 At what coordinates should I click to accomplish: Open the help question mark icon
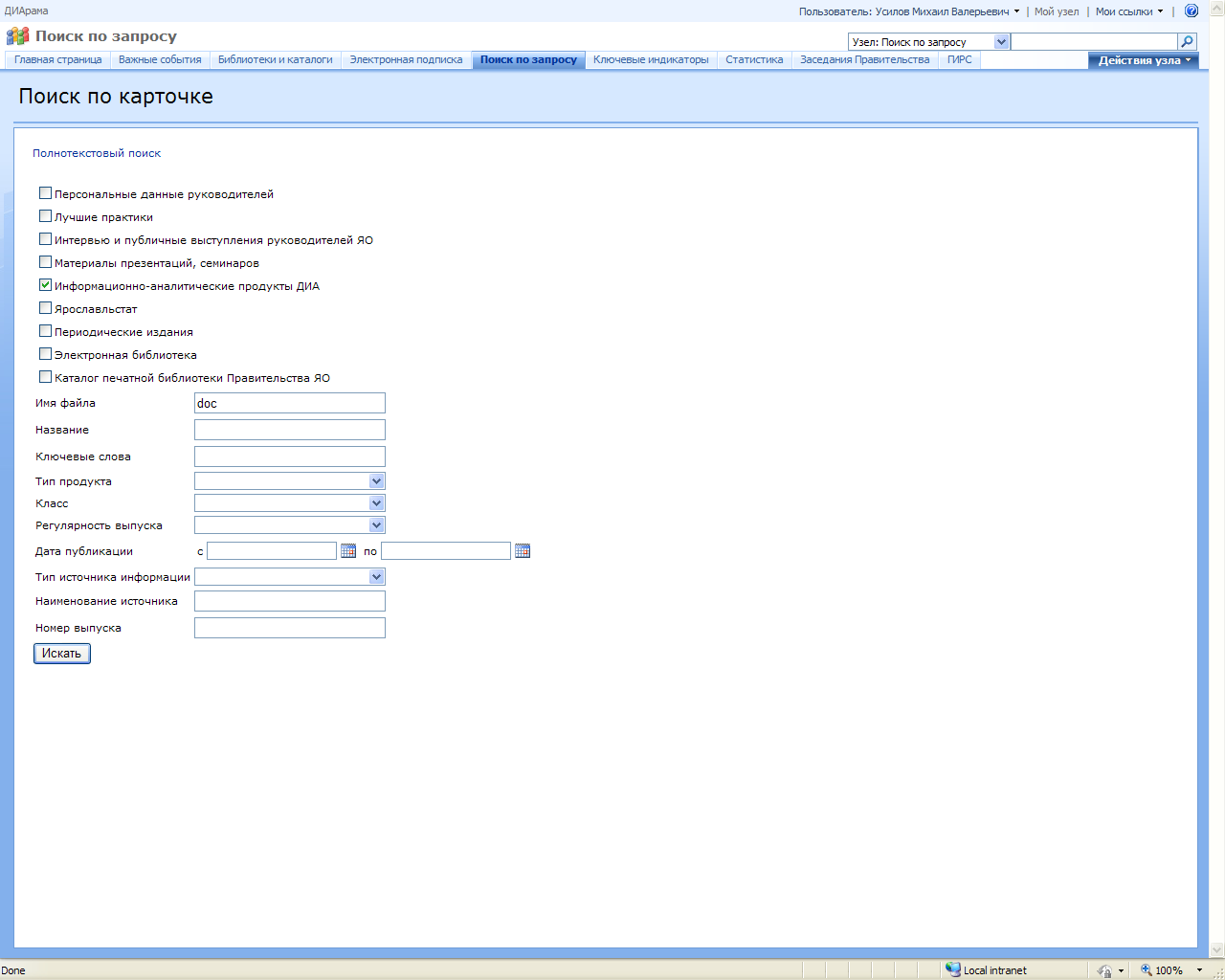1192,11
